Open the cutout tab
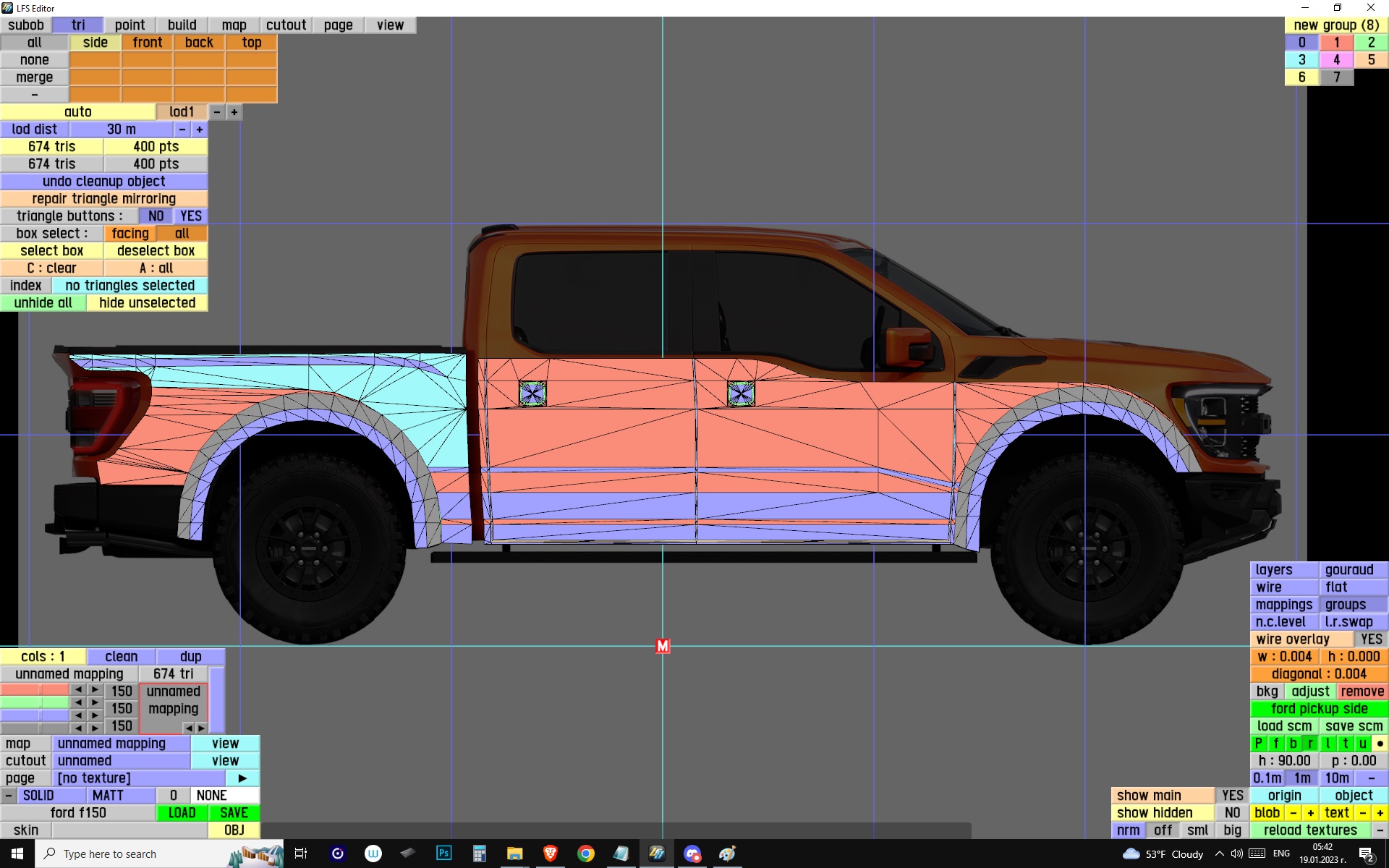1389x868 pixels. point(286,25)
